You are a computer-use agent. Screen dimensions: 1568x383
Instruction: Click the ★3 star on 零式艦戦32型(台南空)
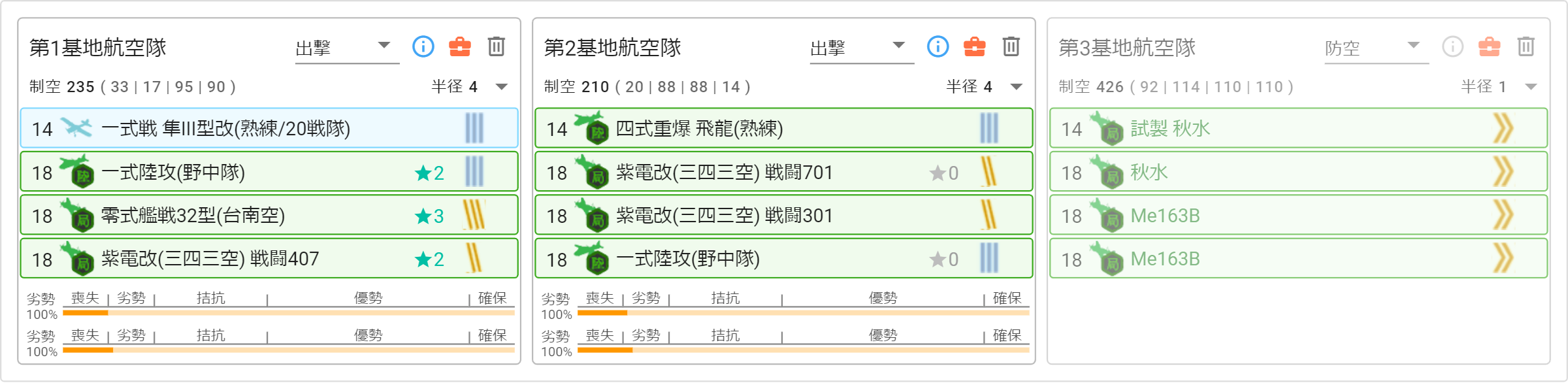coord(429,216)
